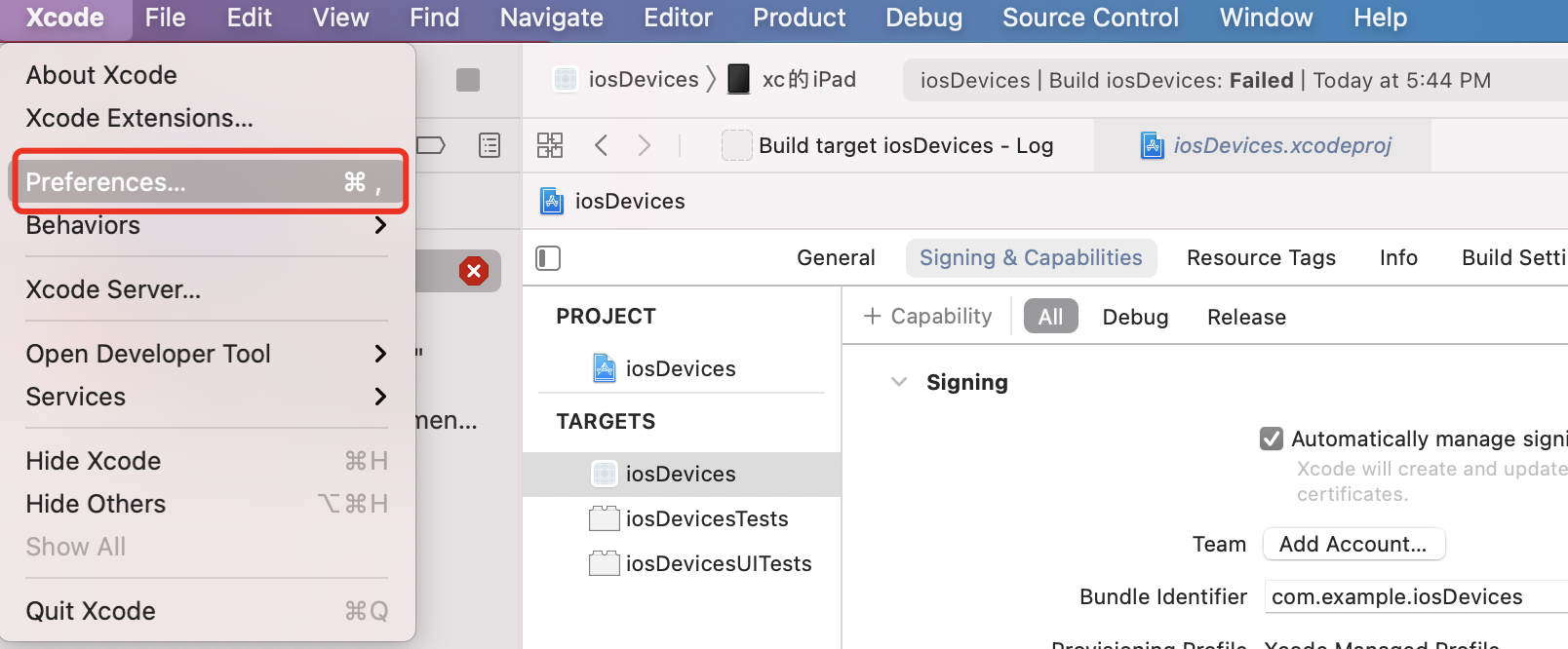Viewport: 1568px width, 649px height.
Task: Select the Debug configuration filter
Action: pyautogui.click(x=1135, y=317)
